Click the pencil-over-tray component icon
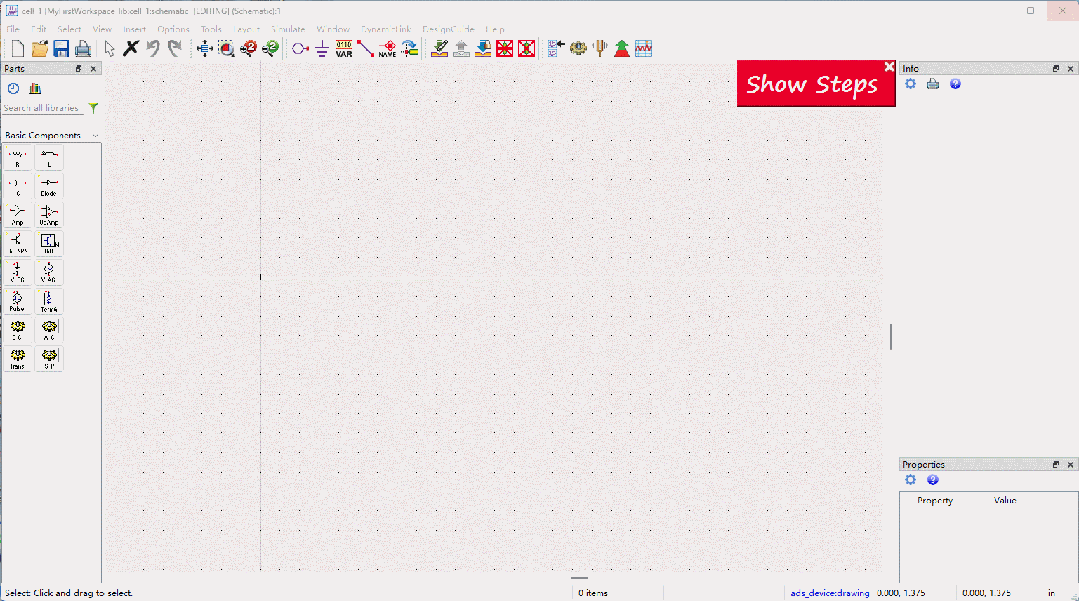1079x601 pixels. [440, 48]
